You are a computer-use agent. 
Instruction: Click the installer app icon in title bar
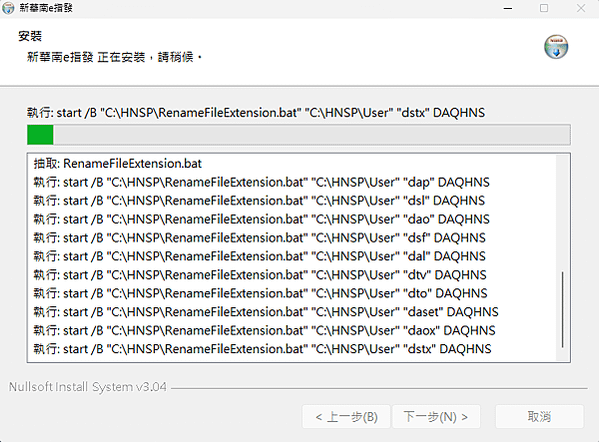(x=8, y=8)
